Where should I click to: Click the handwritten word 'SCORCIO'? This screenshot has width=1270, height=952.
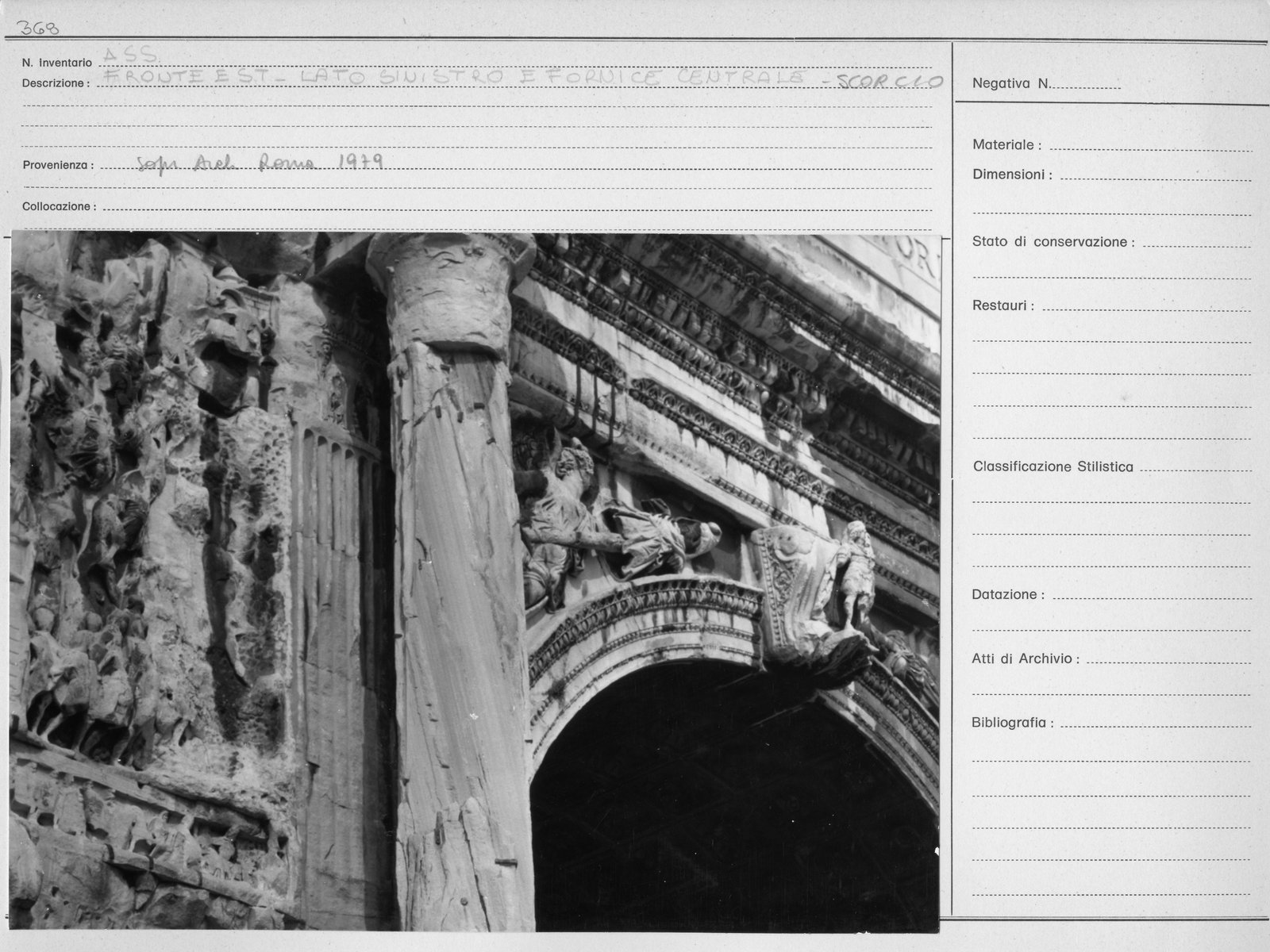coord(890,81)
